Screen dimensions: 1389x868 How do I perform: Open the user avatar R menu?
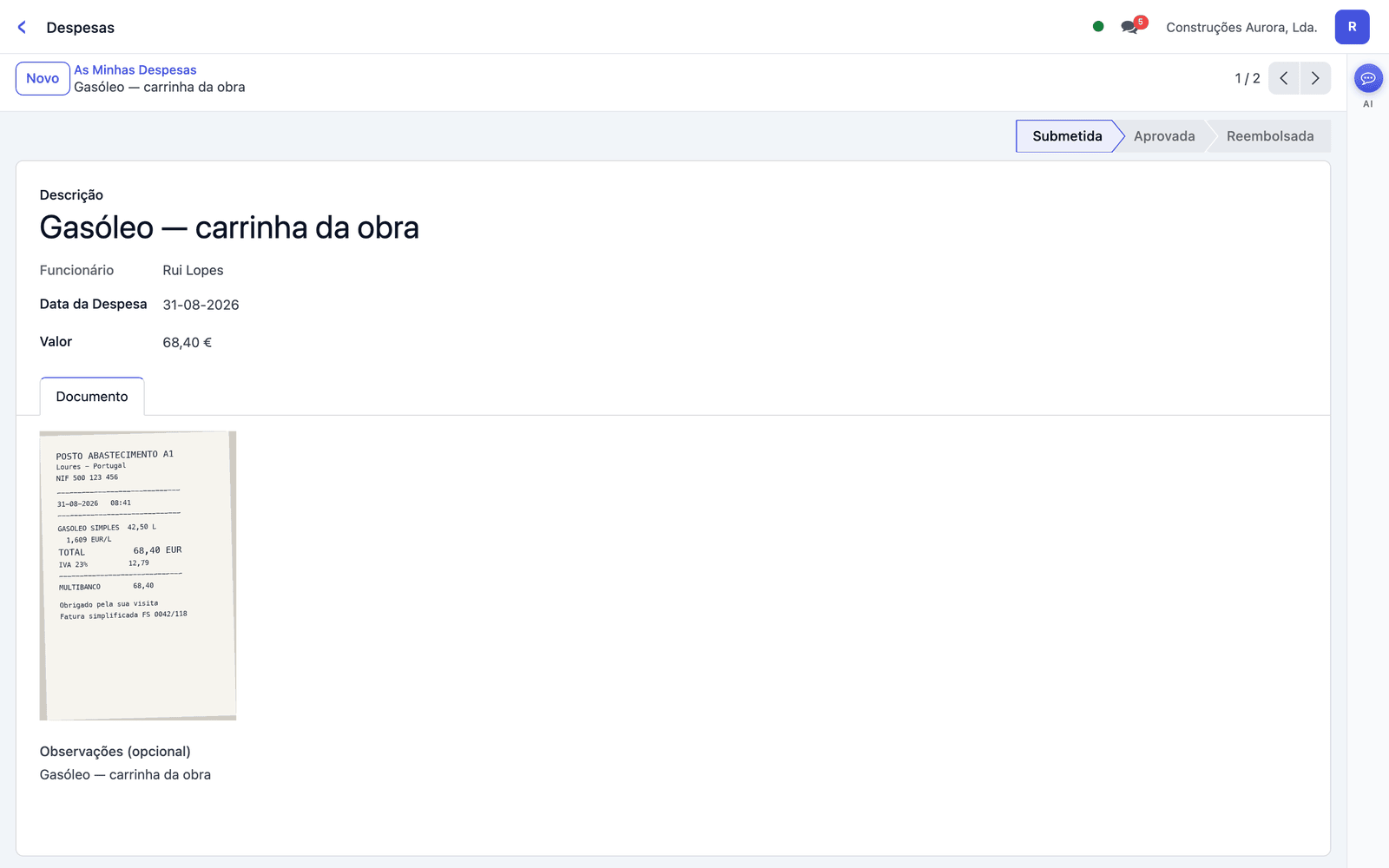1352,27
